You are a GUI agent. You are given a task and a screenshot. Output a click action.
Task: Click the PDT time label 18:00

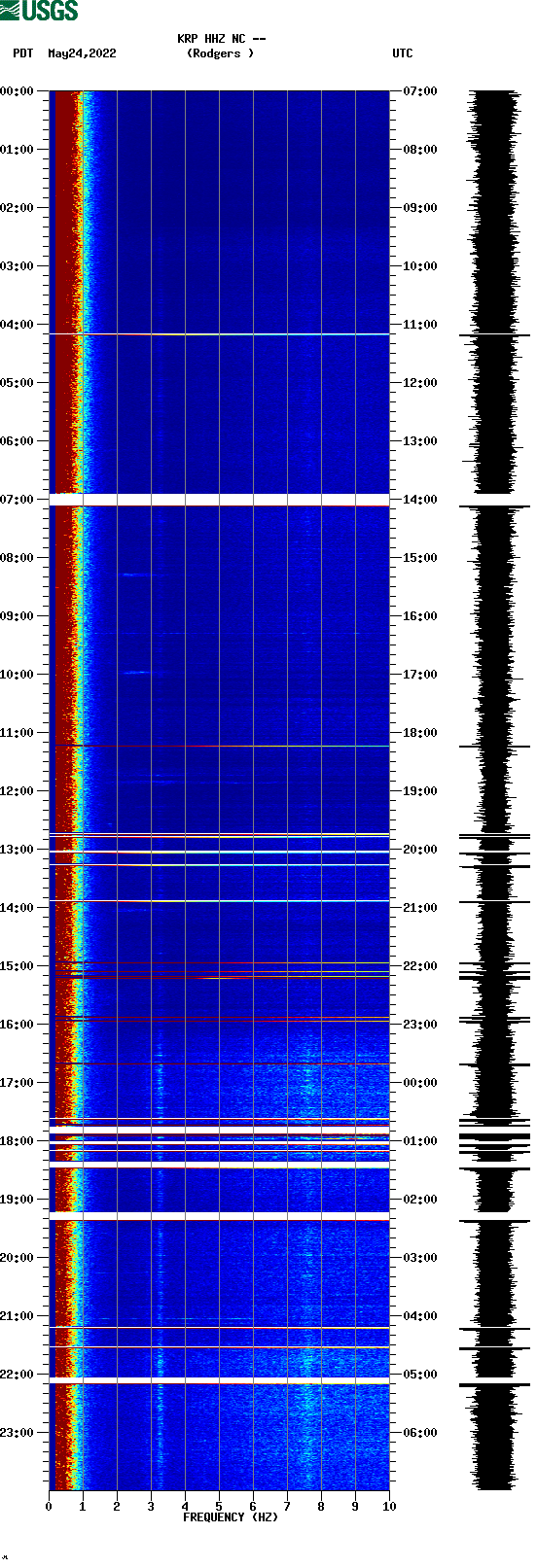tap(17, 1141)
